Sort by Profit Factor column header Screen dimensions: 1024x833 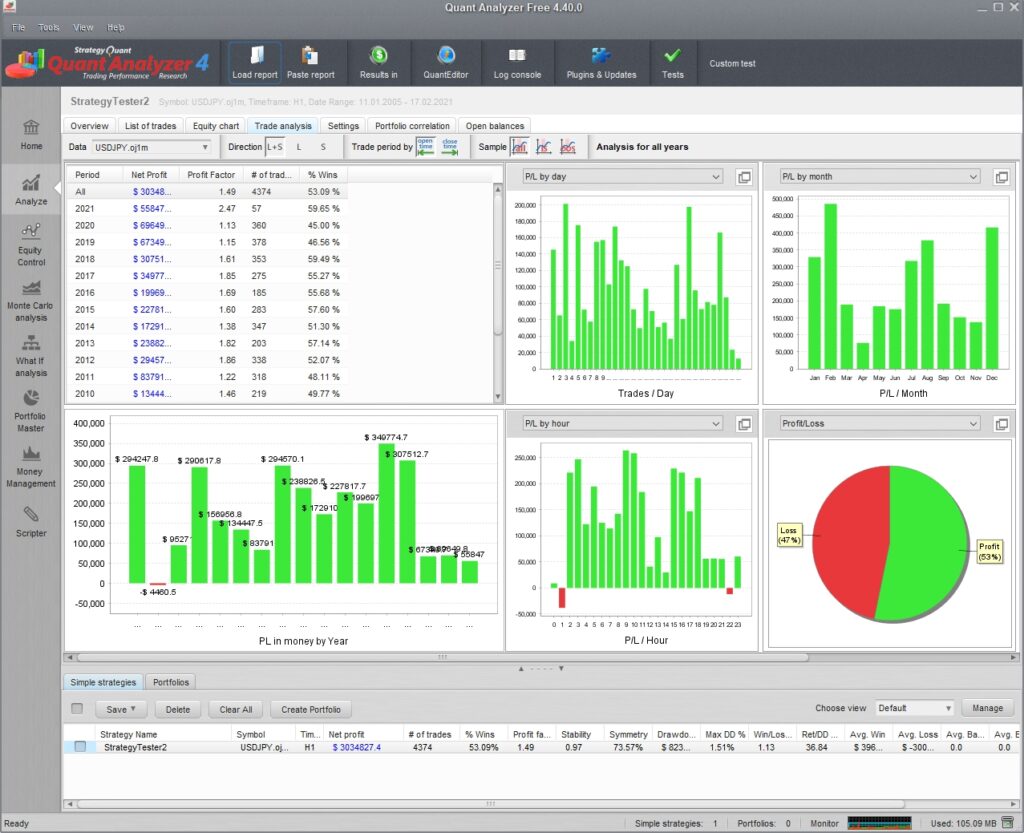click(x=211, y=175)
